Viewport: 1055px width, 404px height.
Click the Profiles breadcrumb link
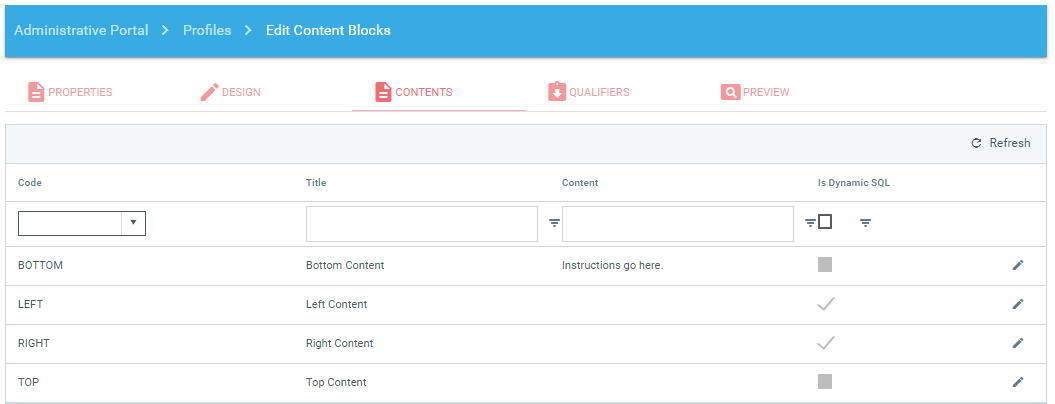pyautogui.click(x=207, y=30)
